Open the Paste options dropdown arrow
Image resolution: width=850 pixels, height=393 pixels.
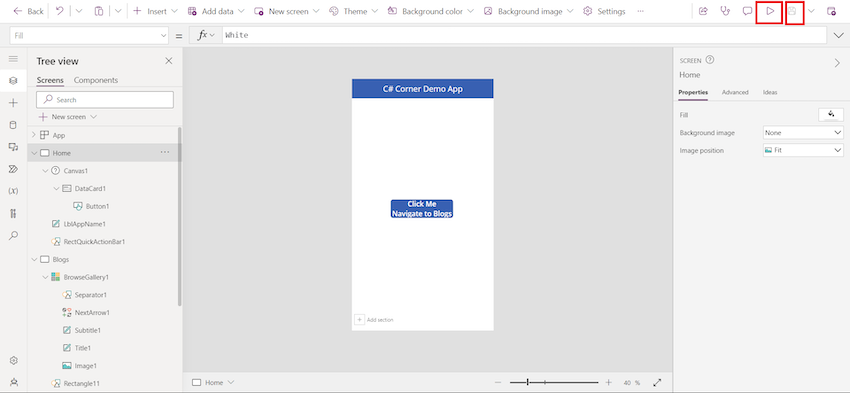[x=118, y=11]
